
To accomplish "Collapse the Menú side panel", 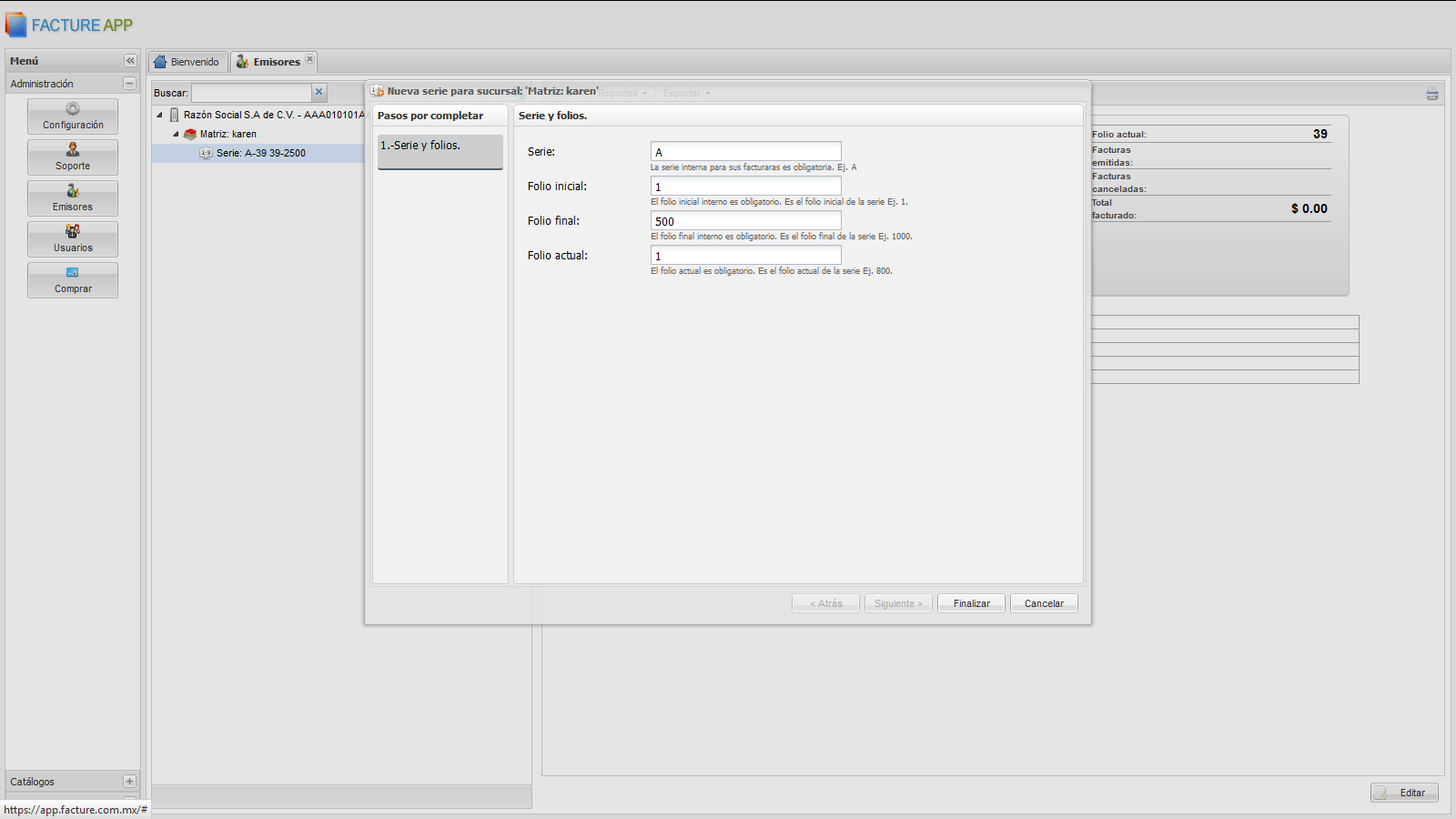I will [130, 60].
